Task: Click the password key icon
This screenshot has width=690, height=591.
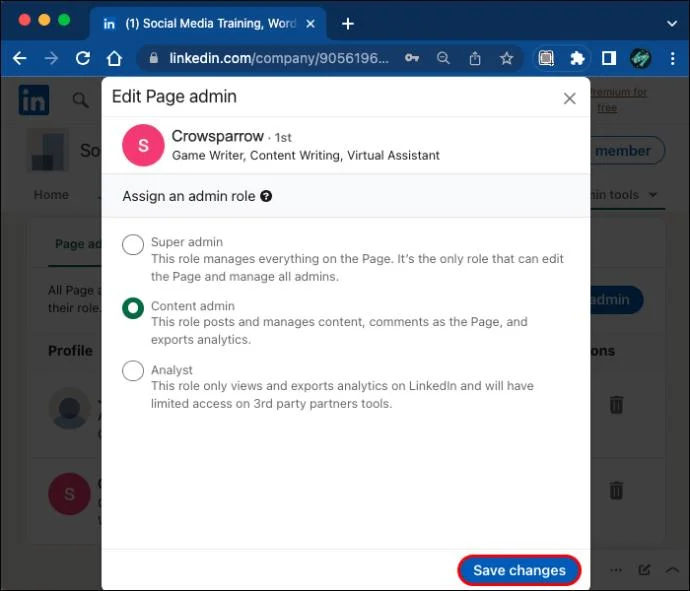Action: (x=412, y=58)
